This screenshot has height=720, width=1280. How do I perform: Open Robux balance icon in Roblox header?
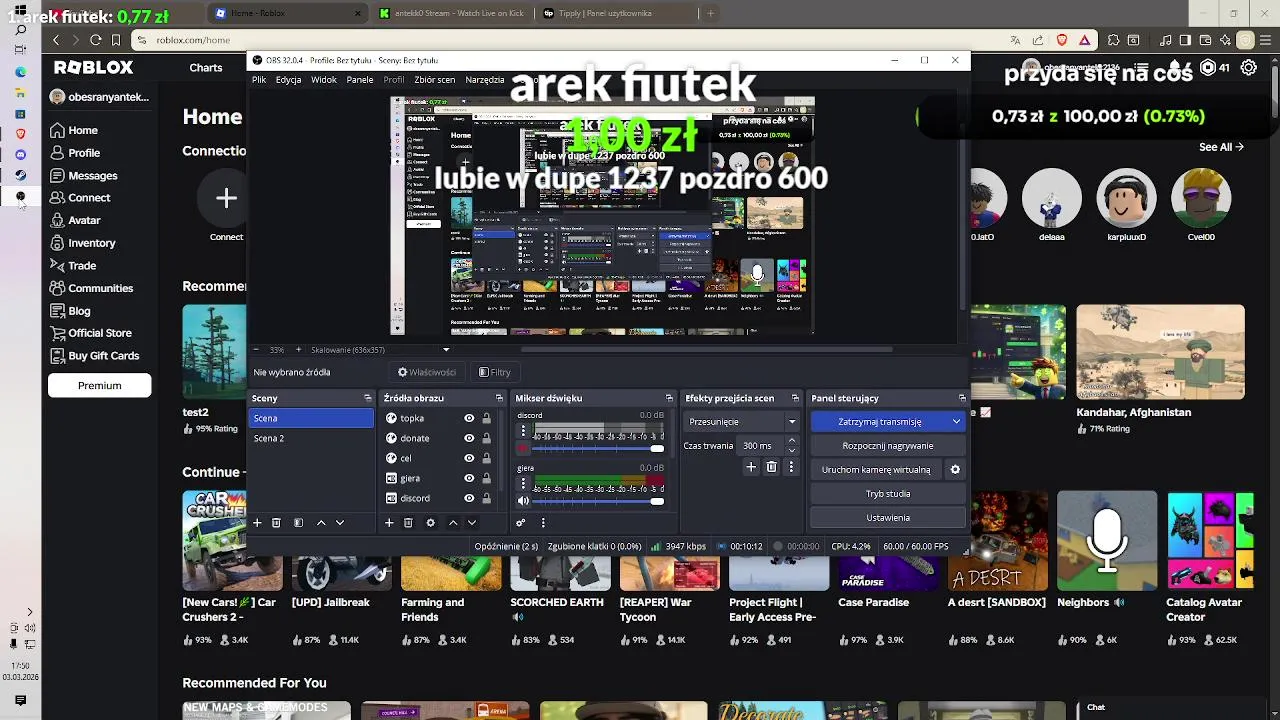[x=1208, y=68]
